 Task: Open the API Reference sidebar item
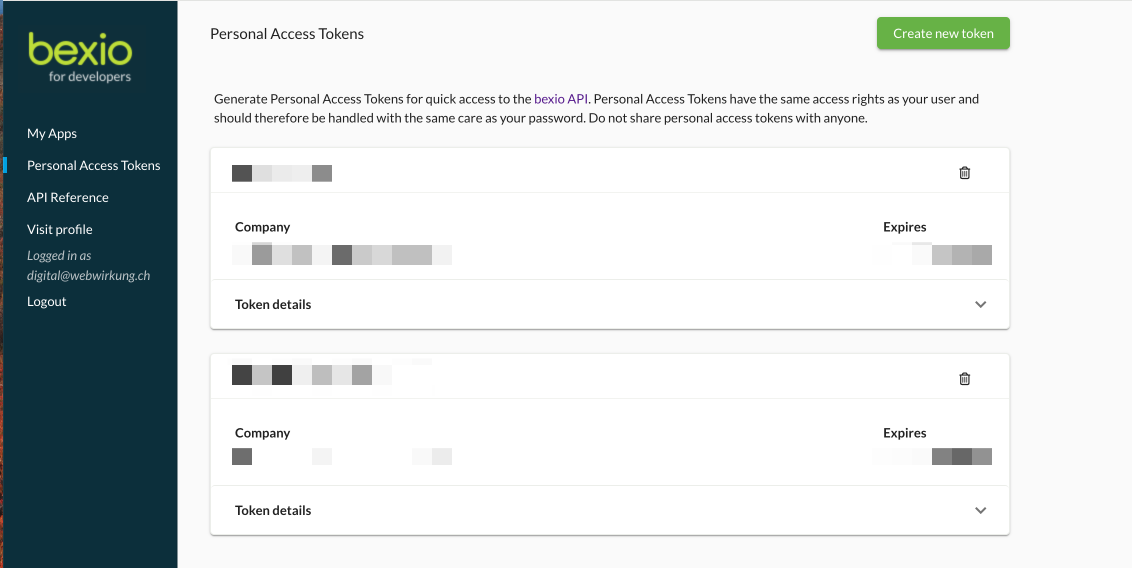pos(68,198)
